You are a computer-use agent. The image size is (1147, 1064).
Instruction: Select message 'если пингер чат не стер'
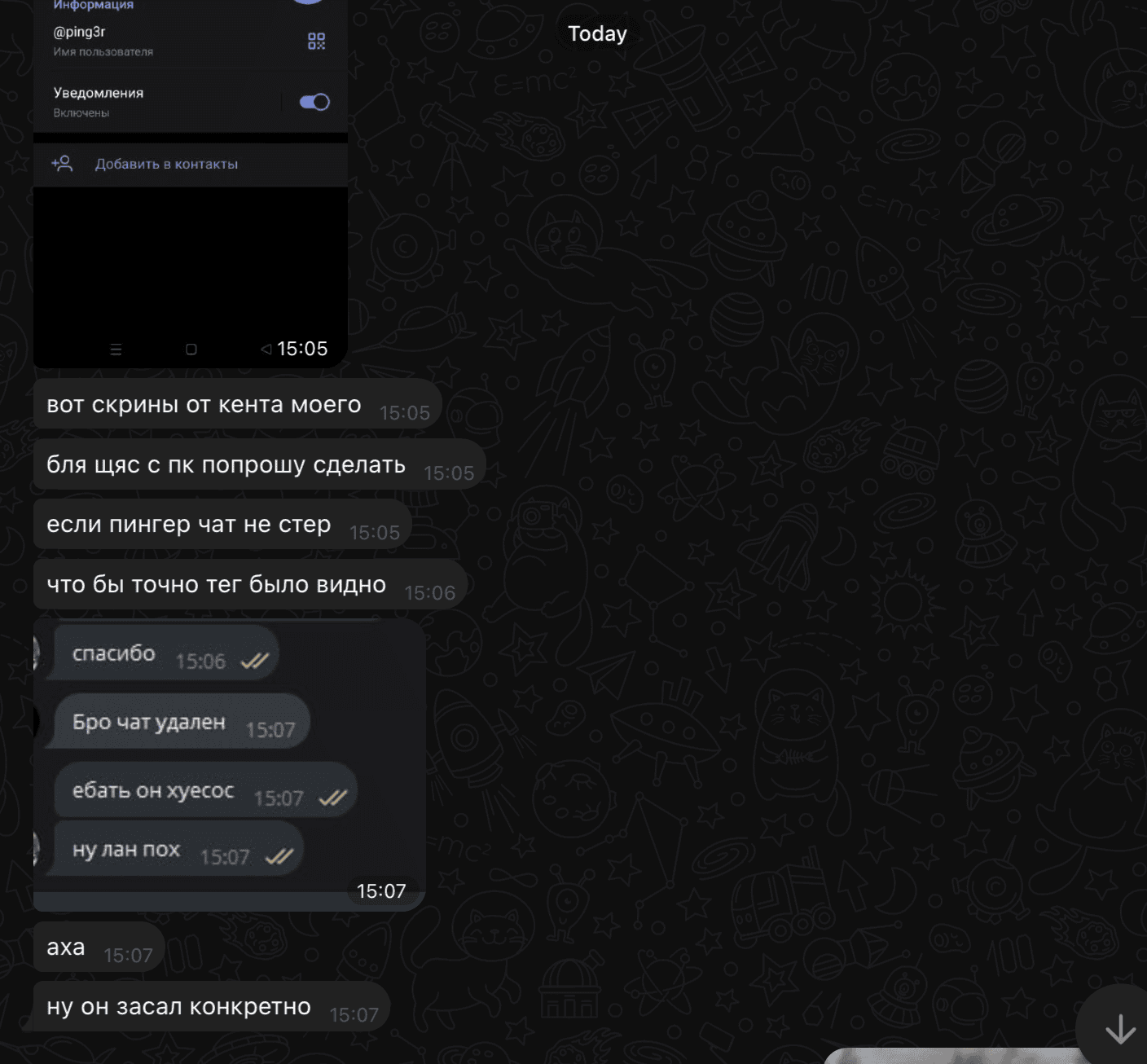[222, 524]
